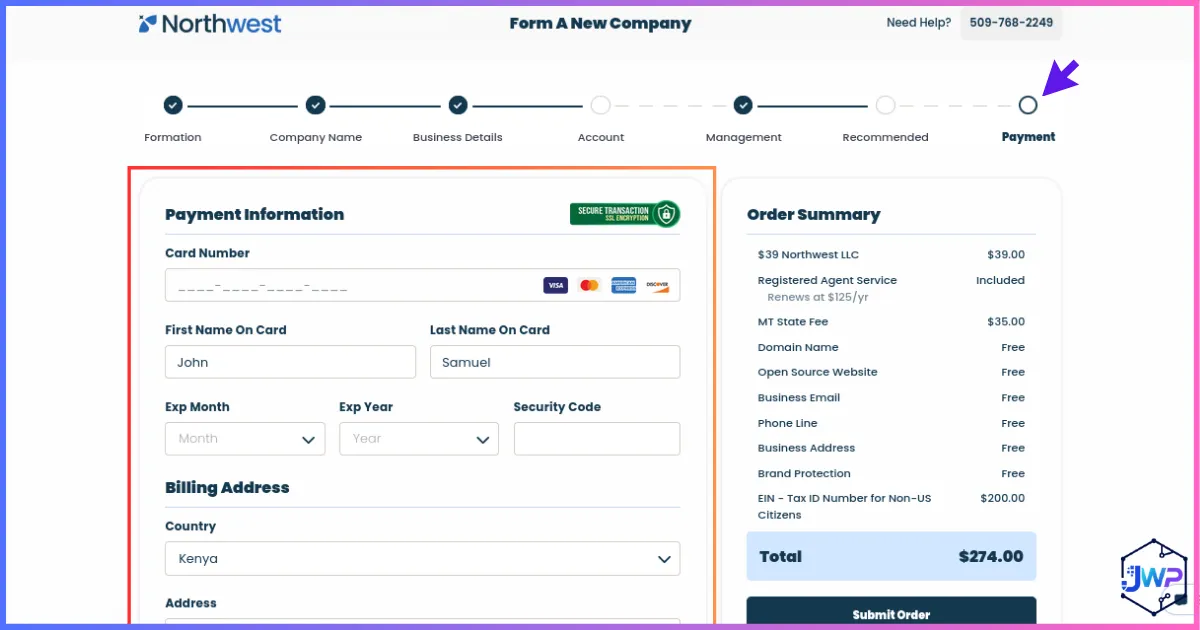Click the Payment step label
The height and width of the screenshot is (630, 1200).
click(x=1028, y=137)
